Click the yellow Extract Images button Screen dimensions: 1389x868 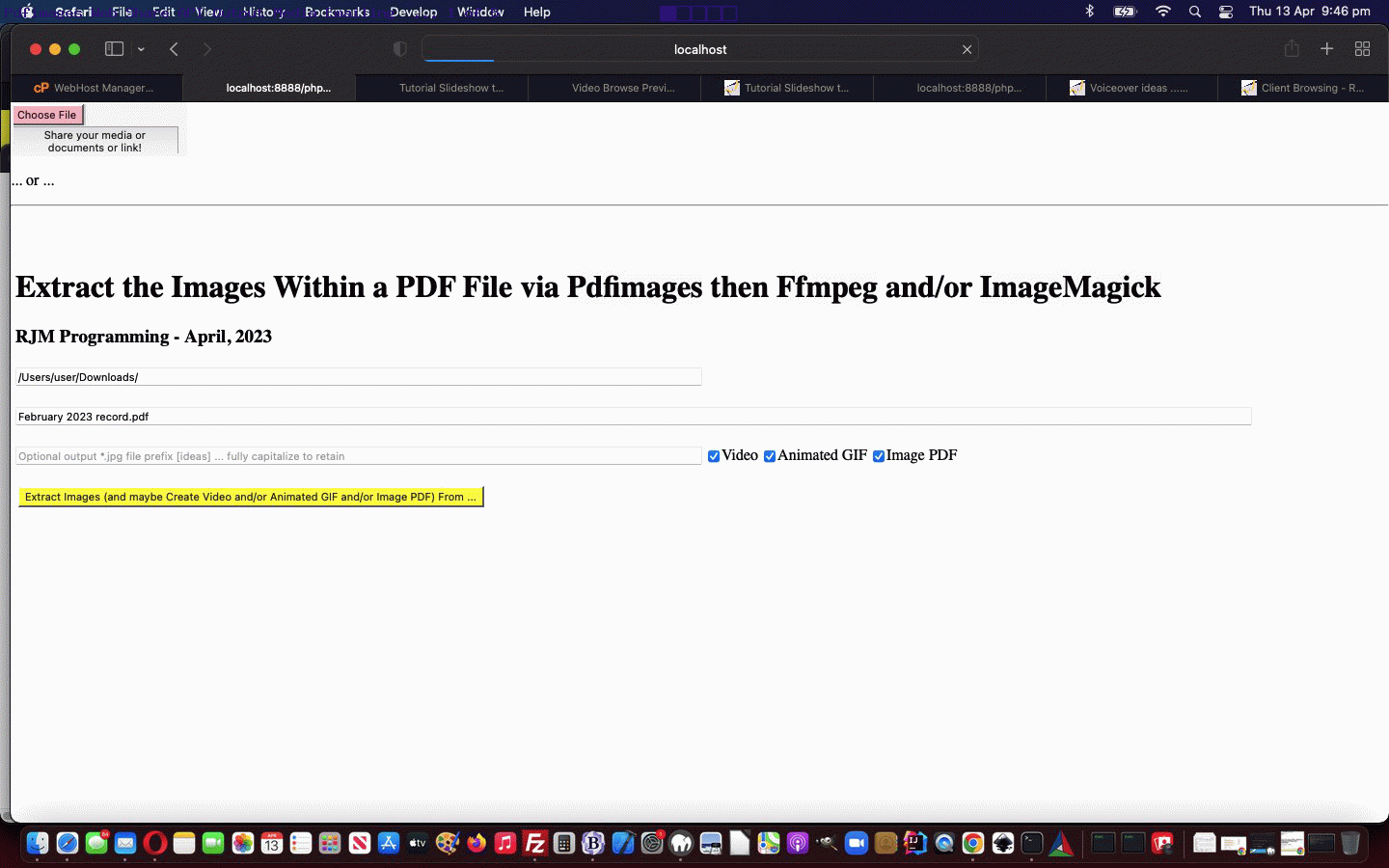[250, 497]
